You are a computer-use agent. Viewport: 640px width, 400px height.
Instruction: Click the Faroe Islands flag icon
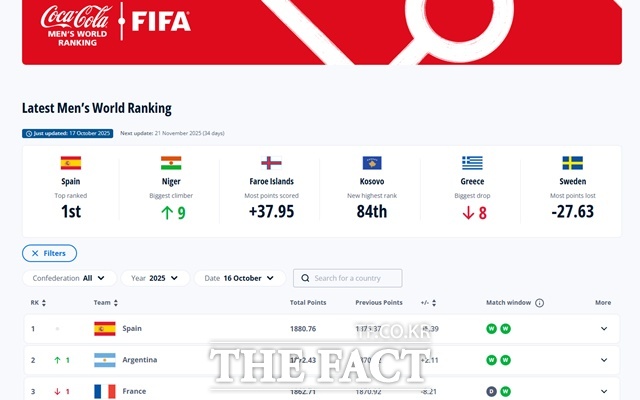(x=271, y=163)
